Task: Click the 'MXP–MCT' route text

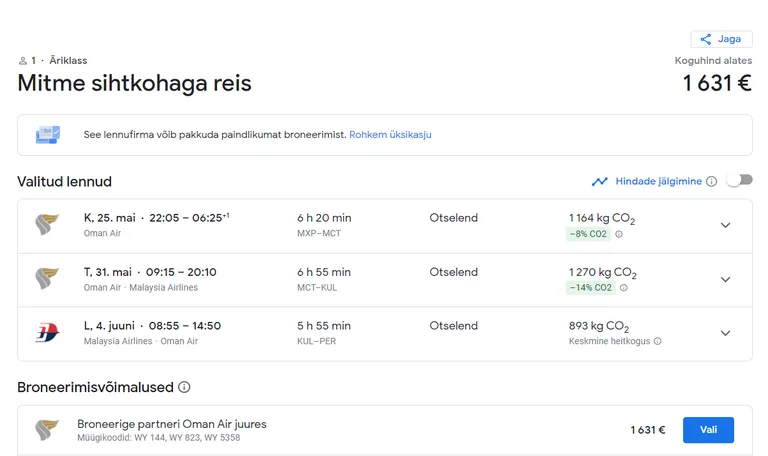Action: click(319, 234)
